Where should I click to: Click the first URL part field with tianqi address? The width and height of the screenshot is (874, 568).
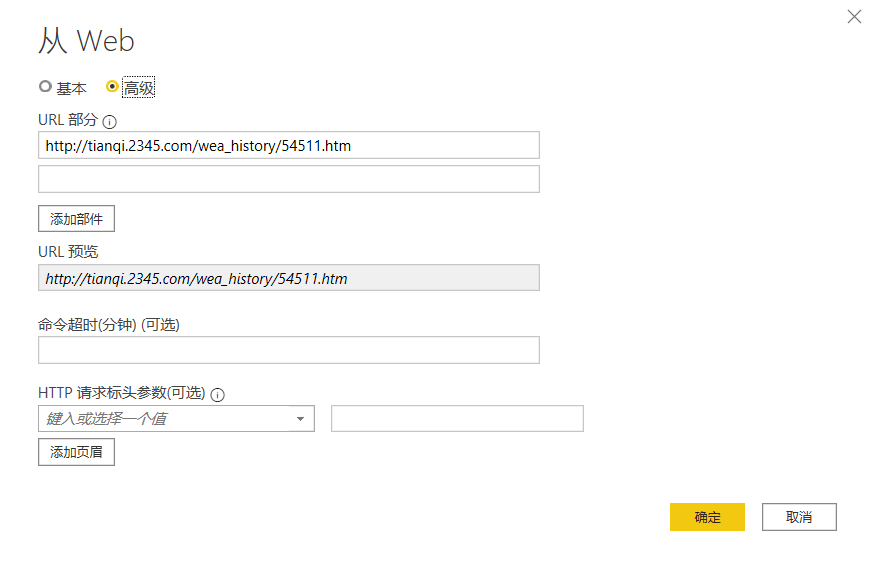[x=289, y=145]
